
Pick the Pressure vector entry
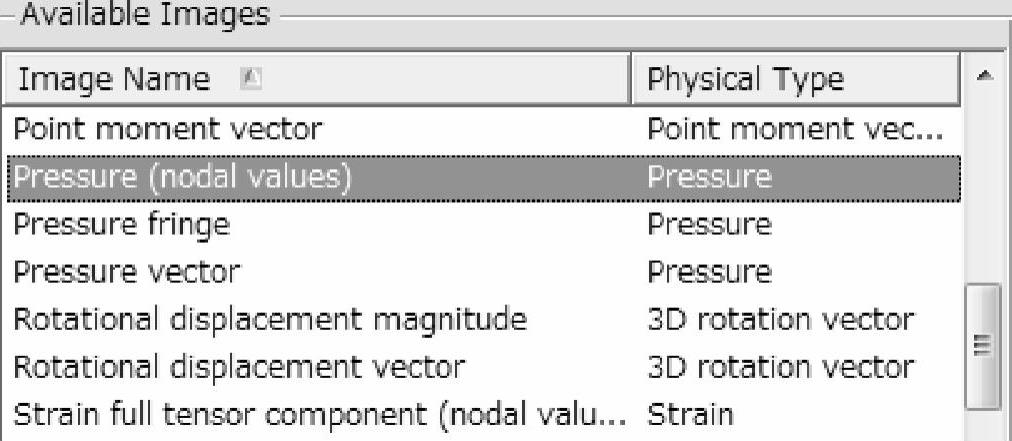tap(126, 271)
